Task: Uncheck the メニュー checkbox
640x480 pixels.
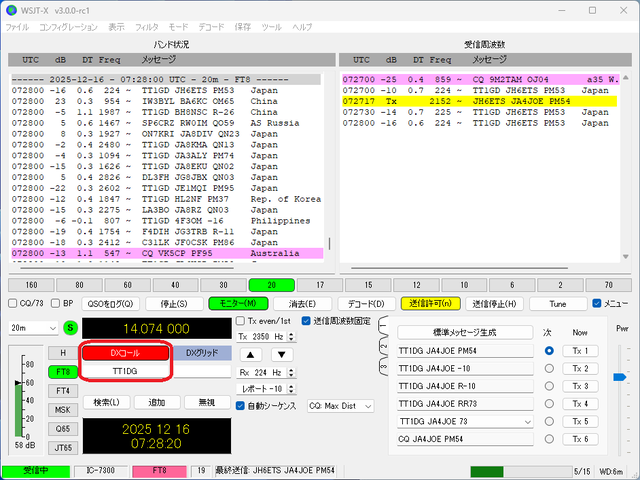Action: pyautogui.click(x=597, y=303)
